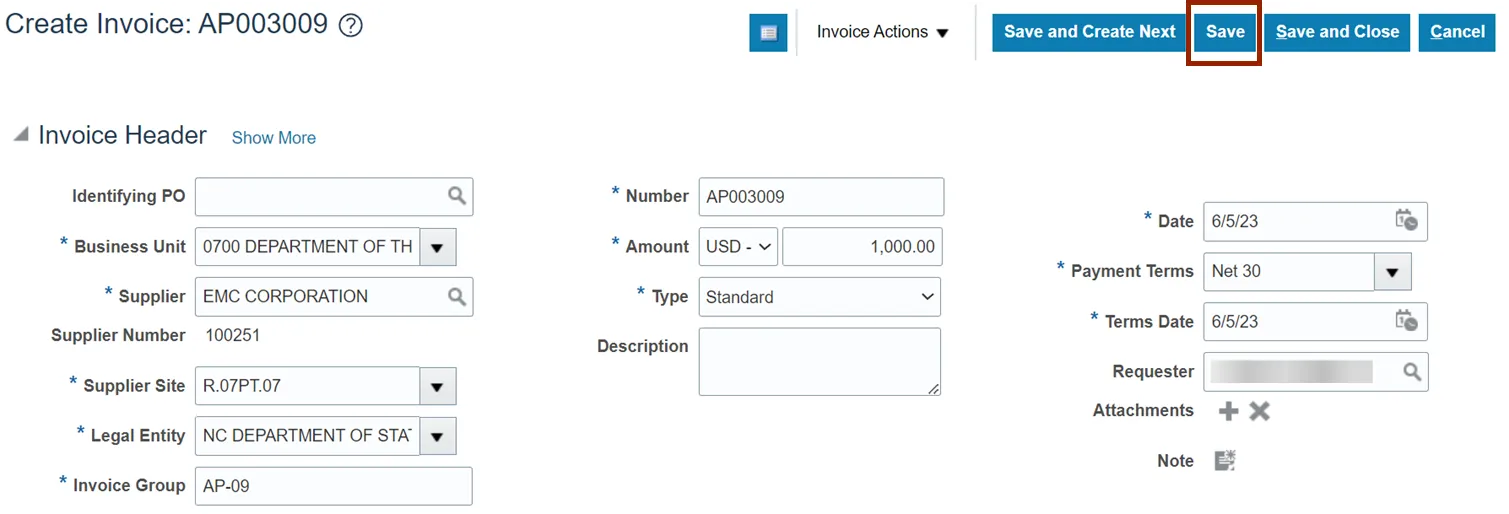Open the invoice Date calendar picker
The image size is (1509, 514).
click(x=1406, y=221)
